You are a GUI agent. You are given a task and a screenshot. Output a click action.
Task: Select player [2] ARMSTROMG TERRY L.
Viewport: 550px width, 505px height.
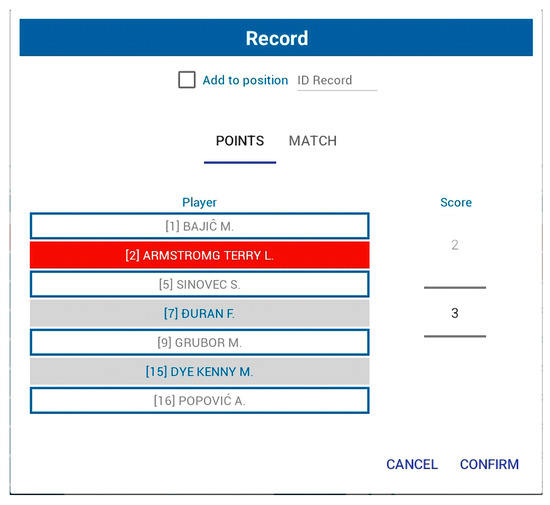click(200, 255)
